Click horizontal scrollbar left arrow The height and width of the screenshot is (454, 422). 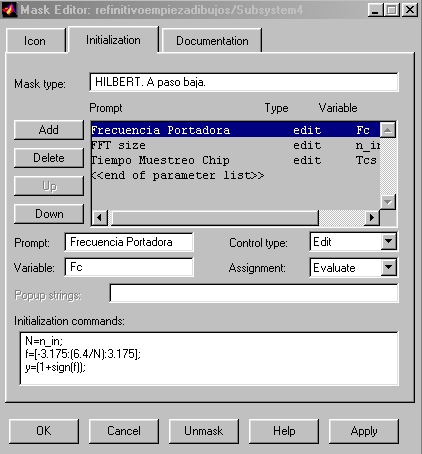pos(99,218)
